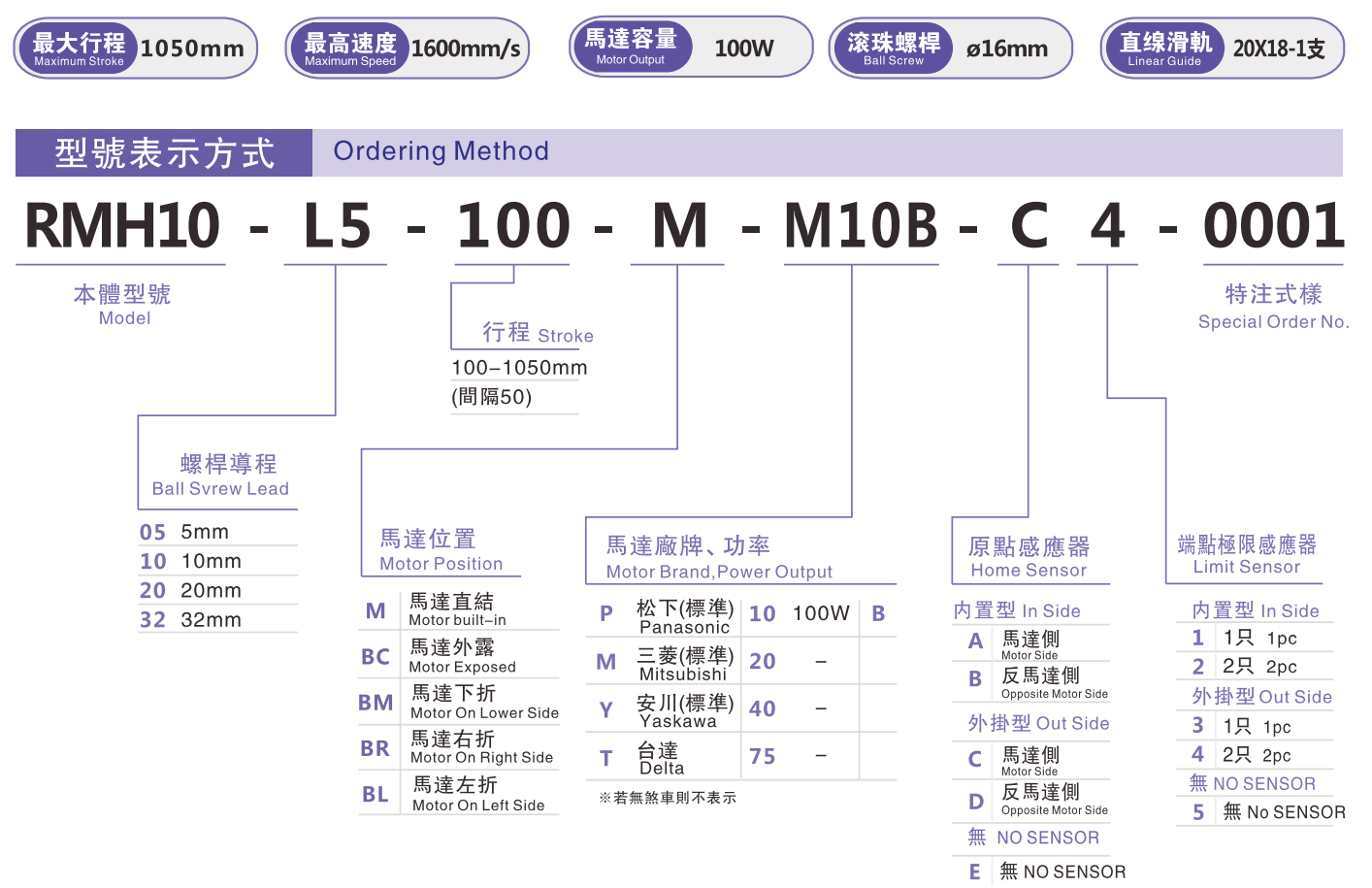Screen dimensions: 1372x888
Task: Click the 100–1050mm stroke range text
Action: pos(519,368)
